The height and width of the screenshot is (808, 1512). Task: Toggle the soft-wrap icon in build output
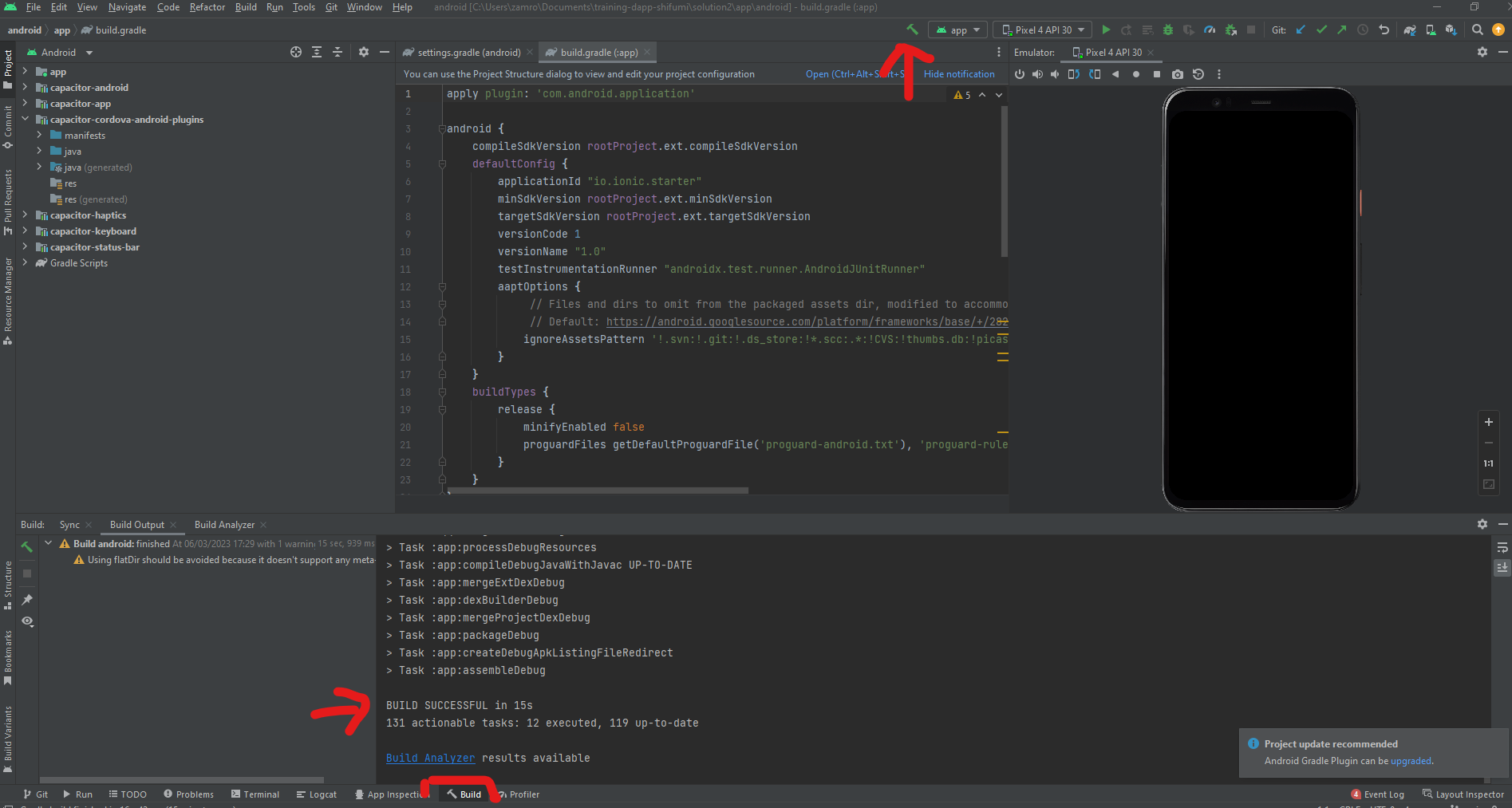click(1502, 547)
